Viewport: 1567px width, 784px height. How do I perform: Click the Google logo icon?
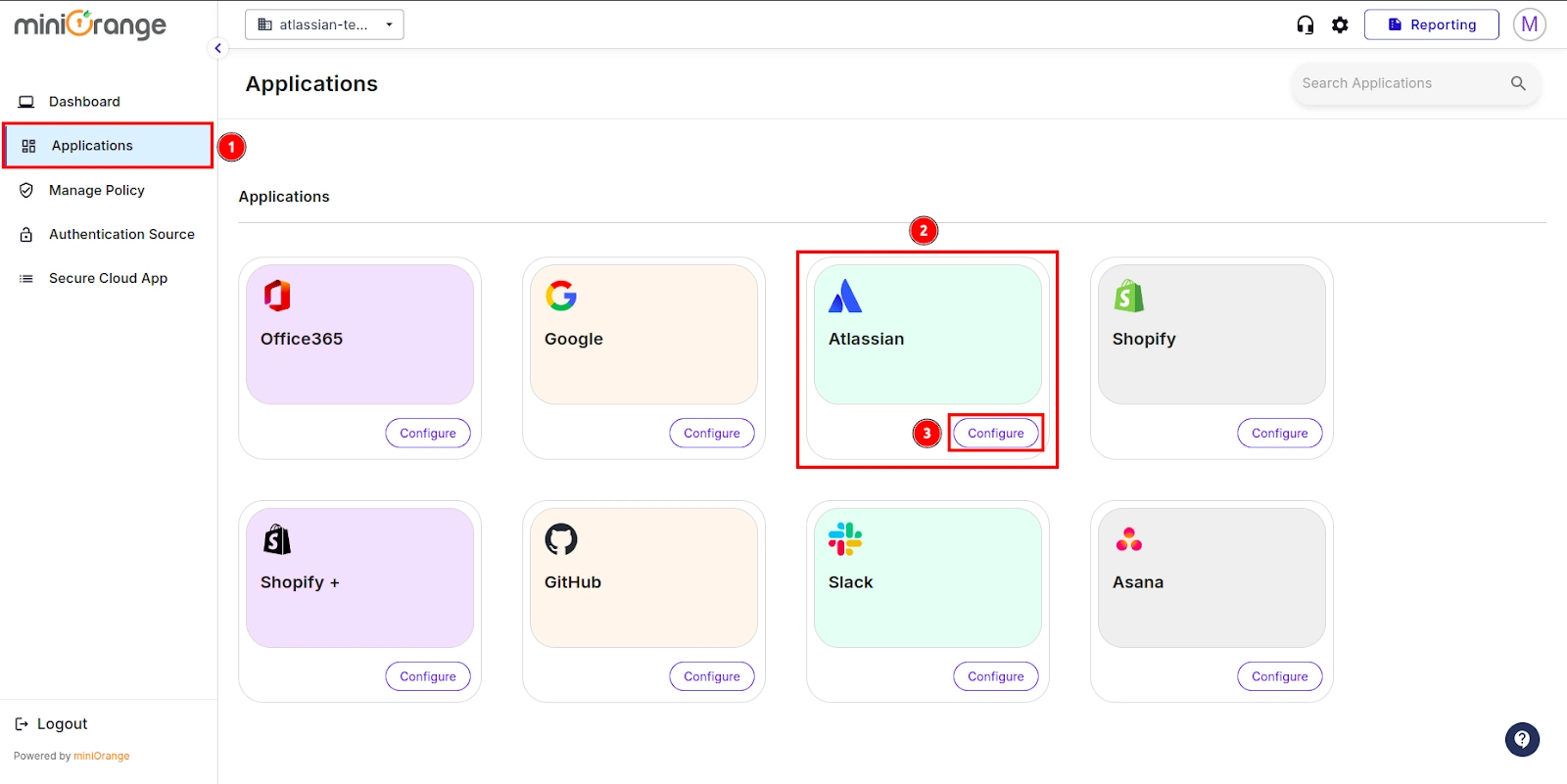[x=561, y=296]
